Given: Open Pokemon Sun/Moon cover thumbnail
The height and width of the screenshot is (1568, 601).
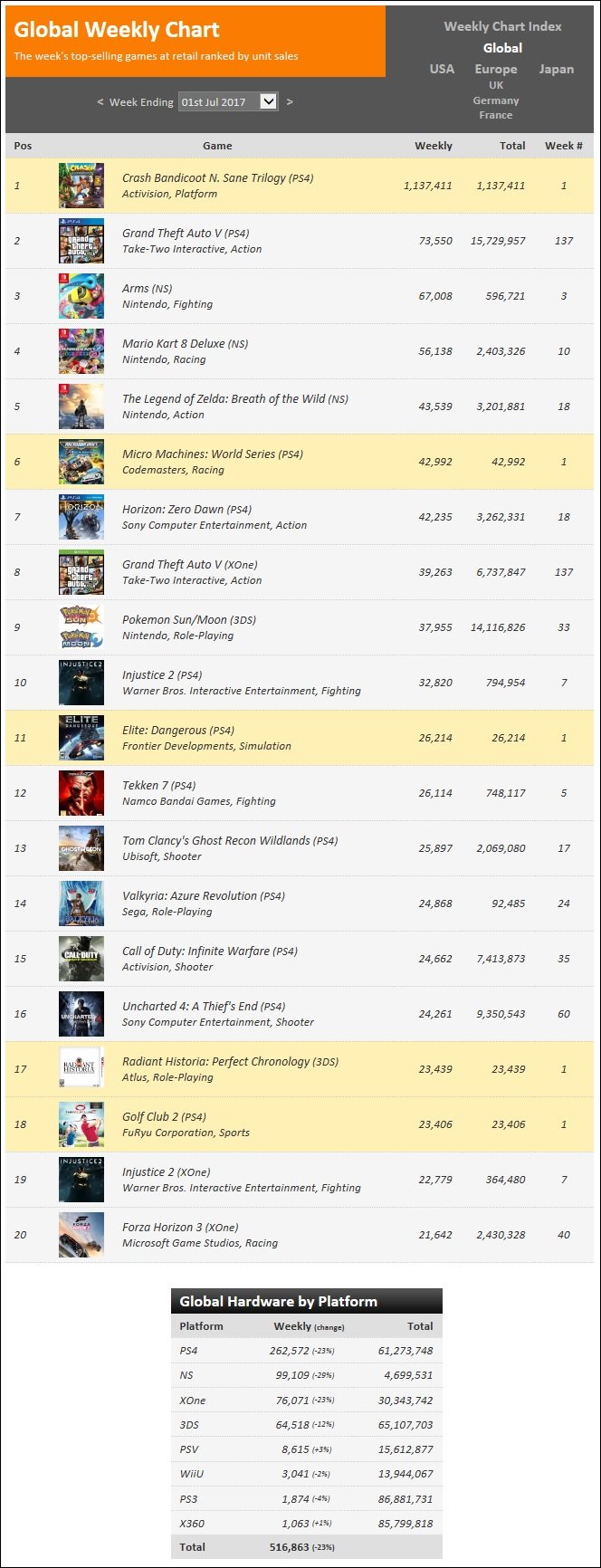Looking at the screenshot, I should (81, 627).
